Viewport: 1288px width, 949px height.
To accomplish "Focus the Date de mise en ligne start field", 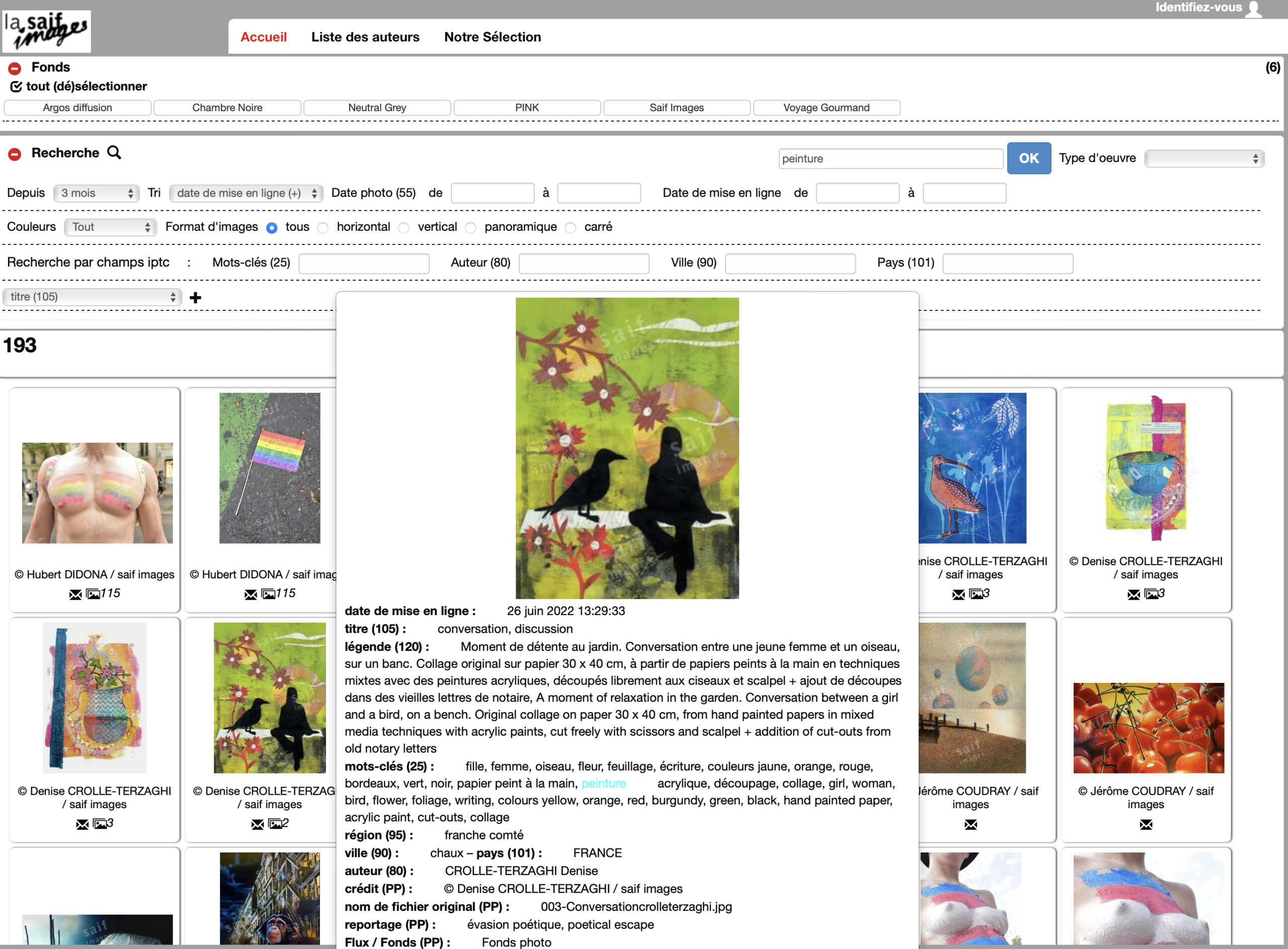I will coord(857,194).
